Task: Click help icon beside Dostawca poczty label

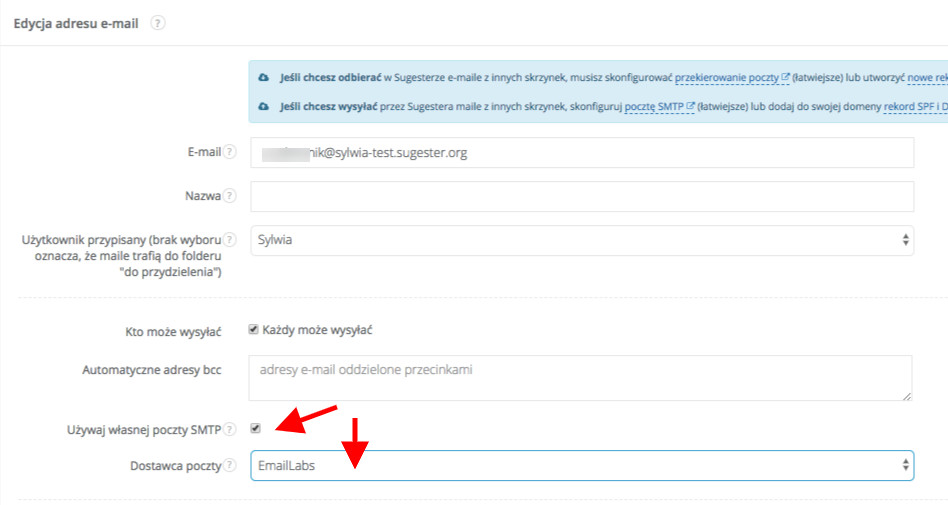Action: (230, 466)
